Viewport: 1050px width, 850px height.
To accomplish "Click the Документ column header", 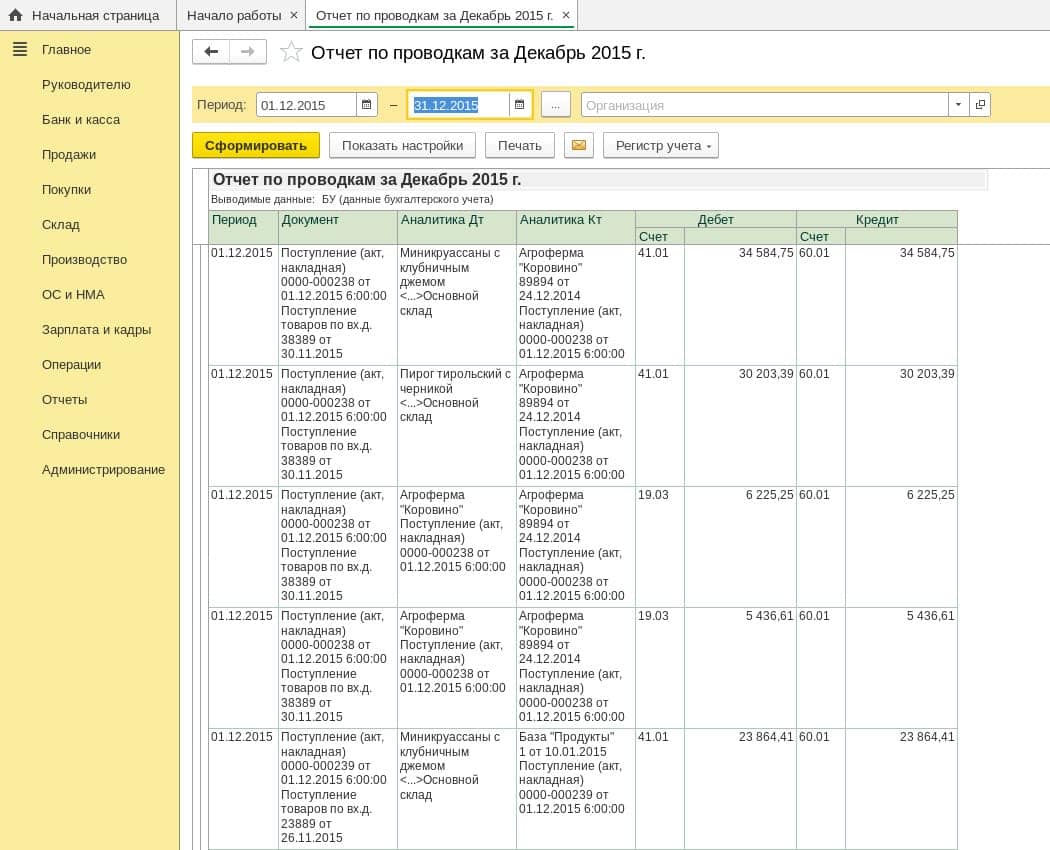I will [338, 227].
